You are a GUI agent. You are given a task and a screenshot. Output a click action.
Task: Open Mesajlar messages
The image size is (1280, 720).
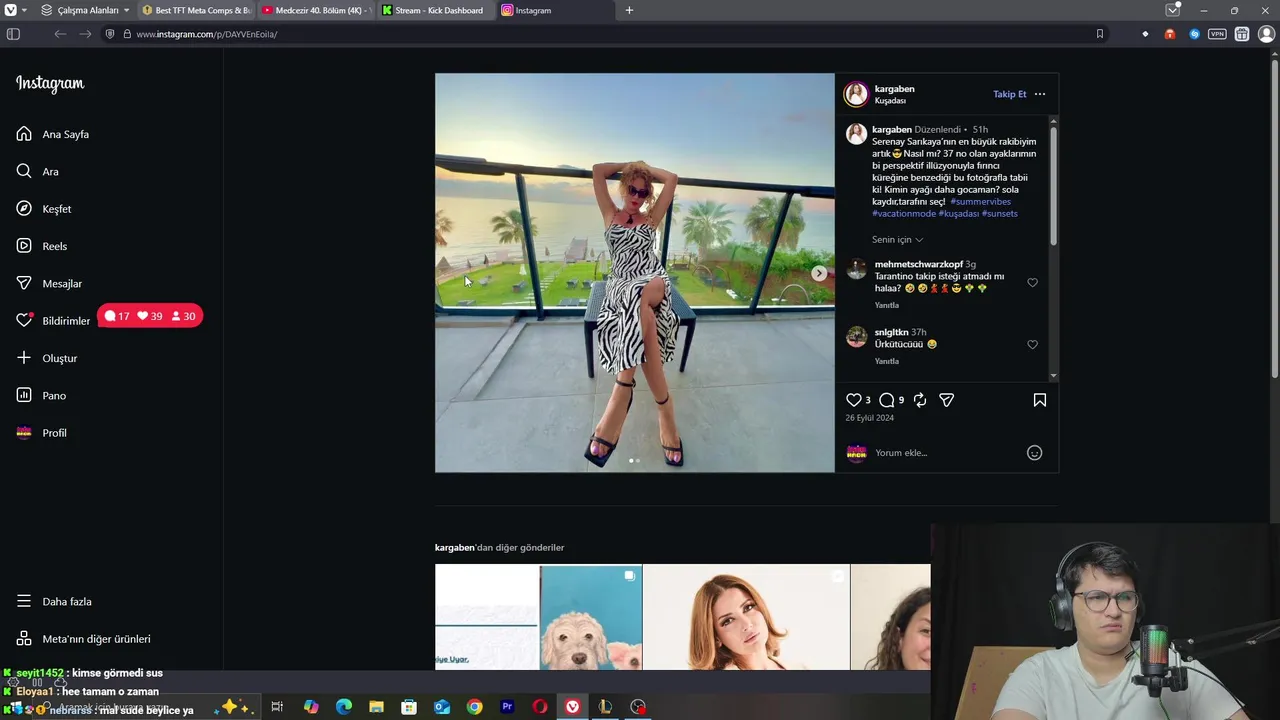[x=49, y=283]
